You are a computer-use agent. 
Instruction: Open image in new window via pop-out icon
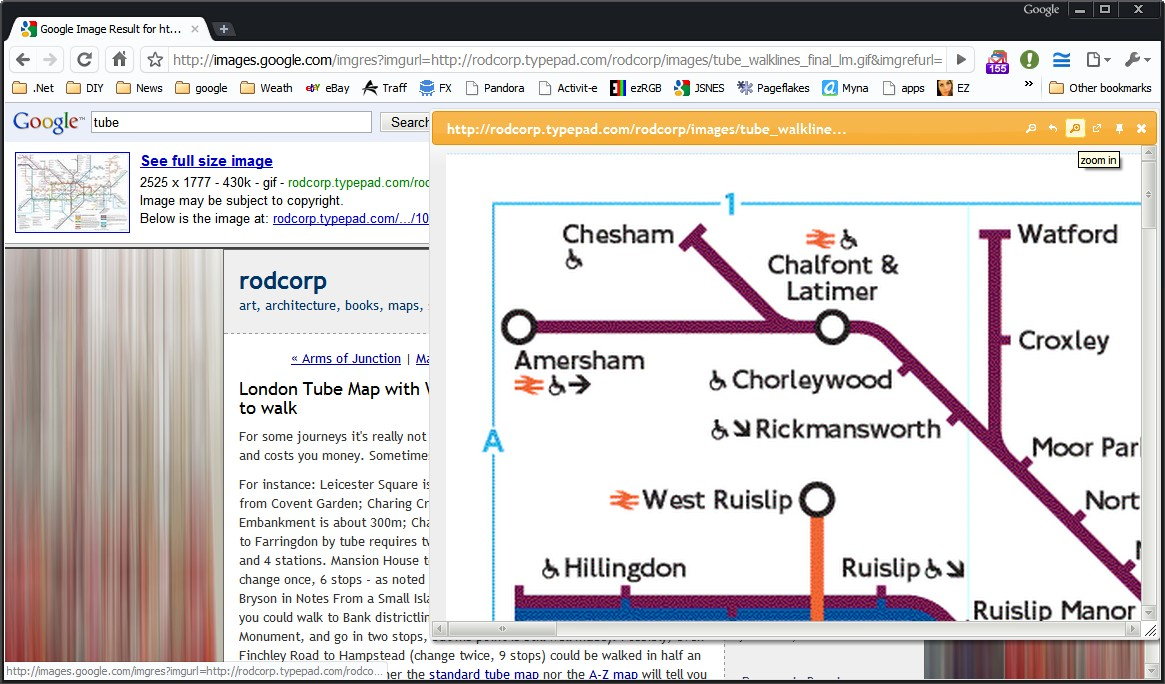(1097, 128)
